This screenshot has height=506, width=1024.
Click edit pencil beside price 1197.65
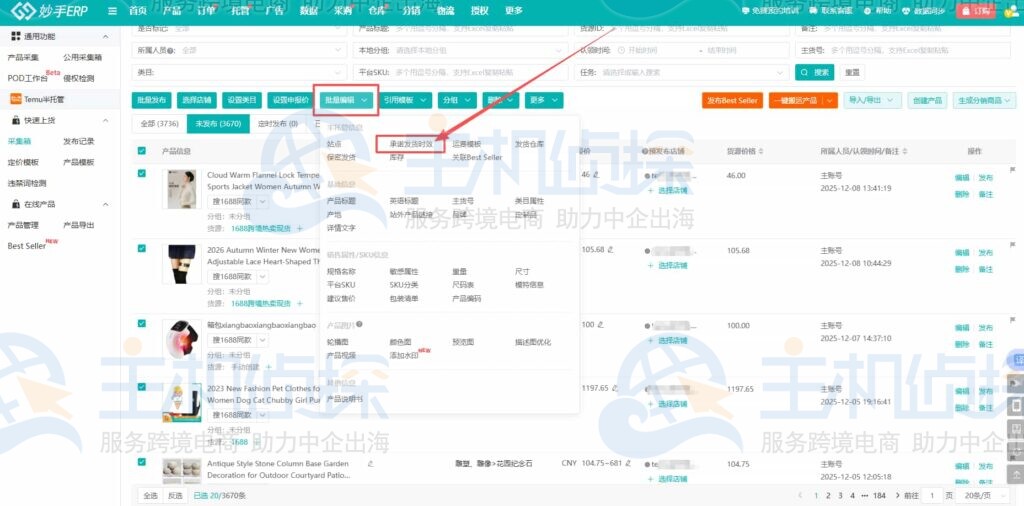(x=614, y=388)
